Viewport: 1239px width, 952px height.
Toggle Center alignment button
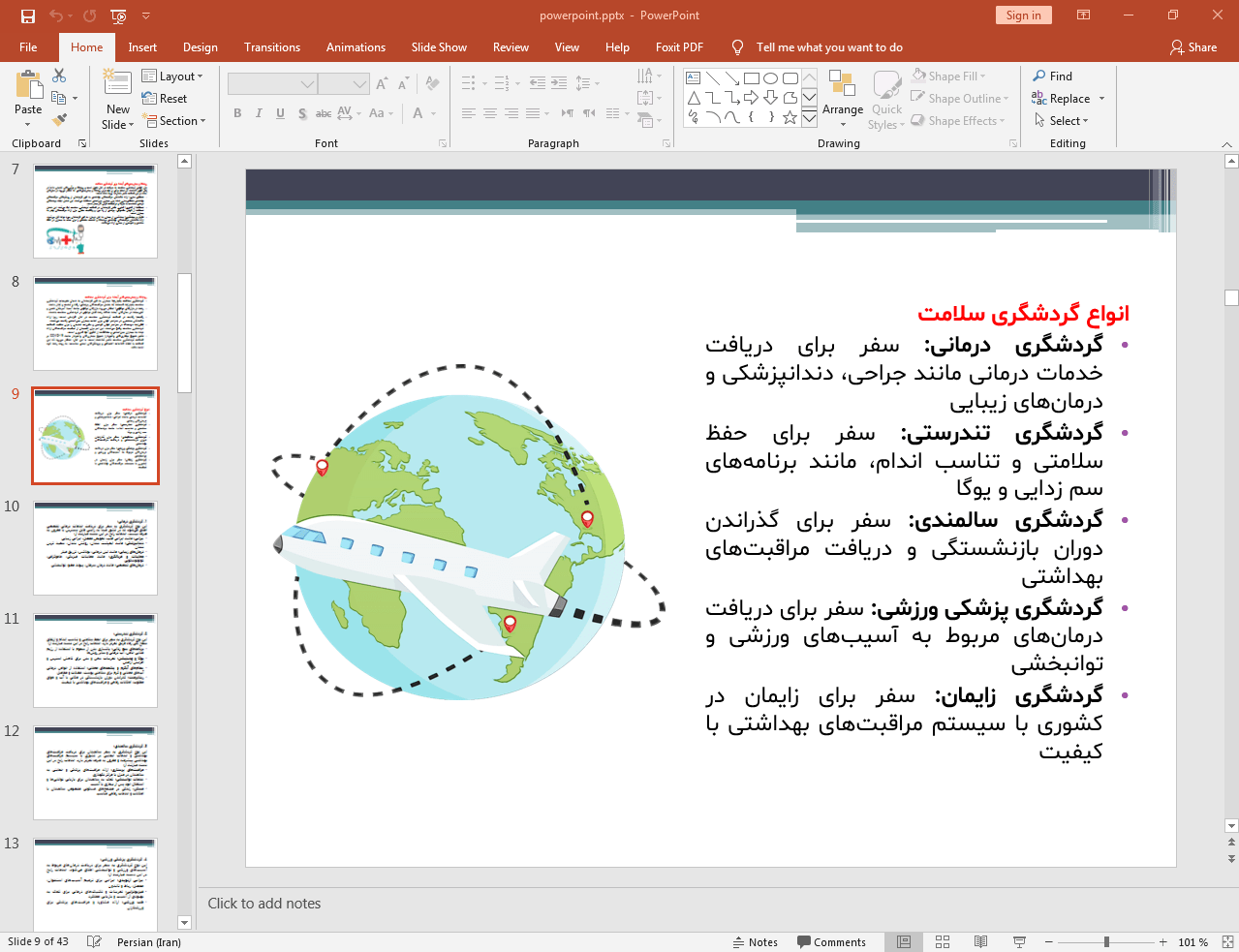[490, 113]
